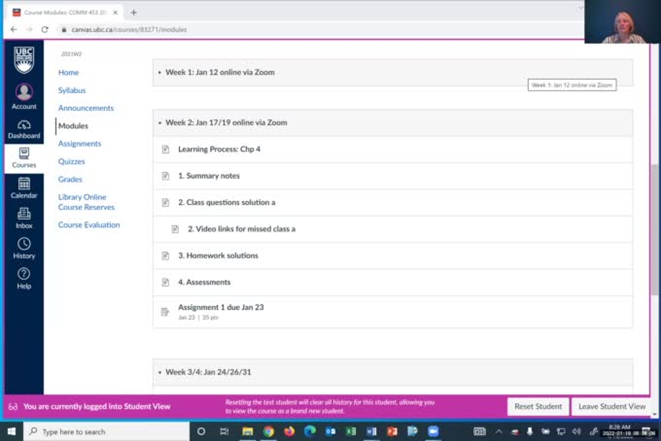Click the Reset Student button
The image size is (661, 441).
tap(538, 406)
